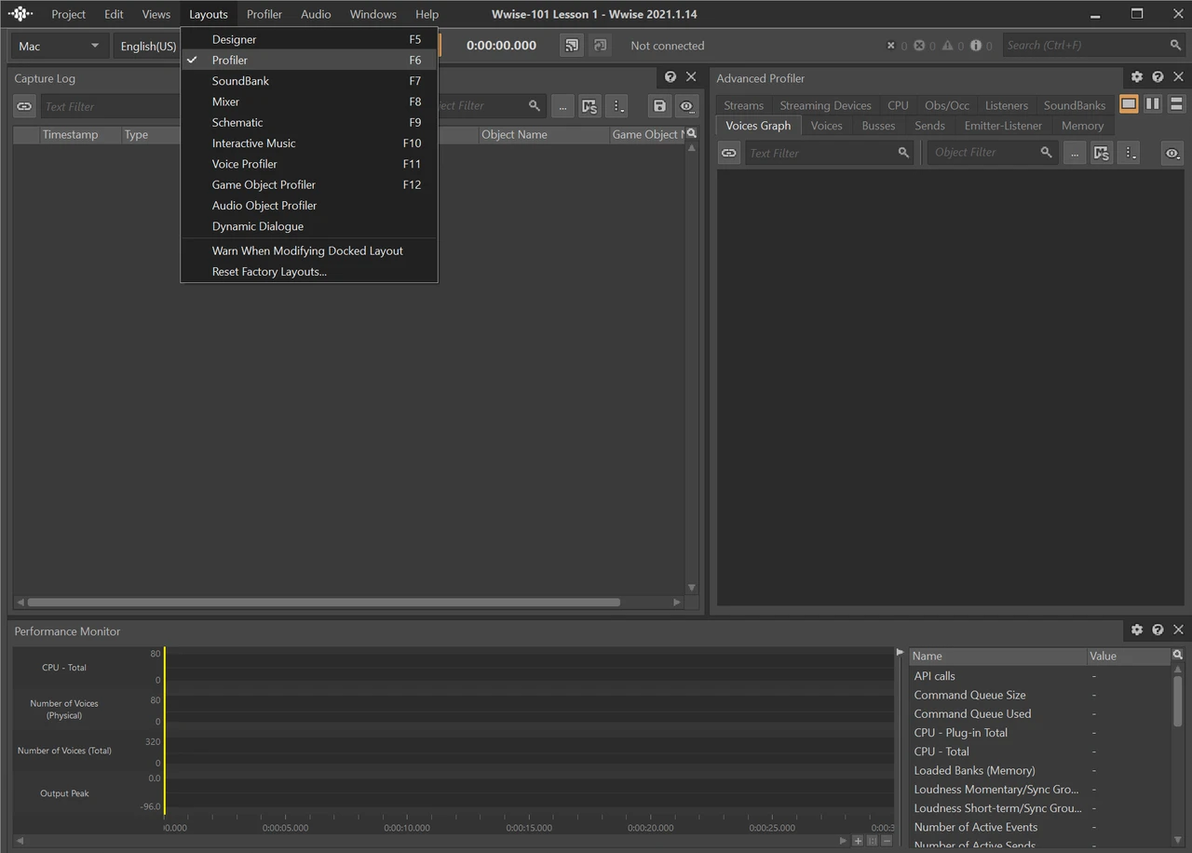The height and width of the screenshot is (853, 1192).
Task: Click search icon above Capture Log scrollbar
Action: (692, 134)
